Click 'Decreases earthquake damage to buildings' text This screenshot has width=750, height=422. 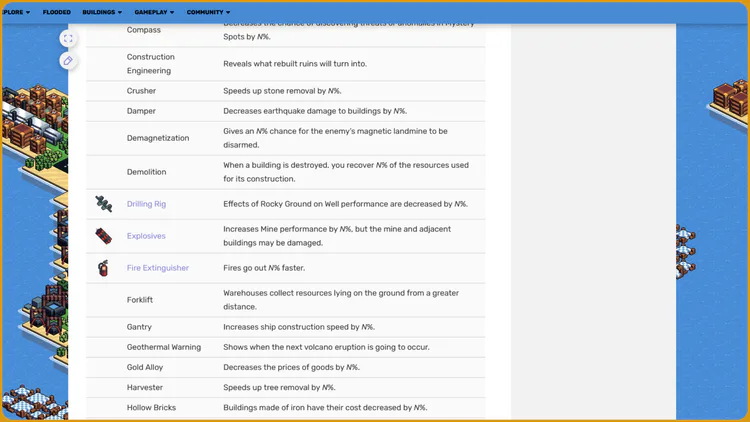[315, 111]
